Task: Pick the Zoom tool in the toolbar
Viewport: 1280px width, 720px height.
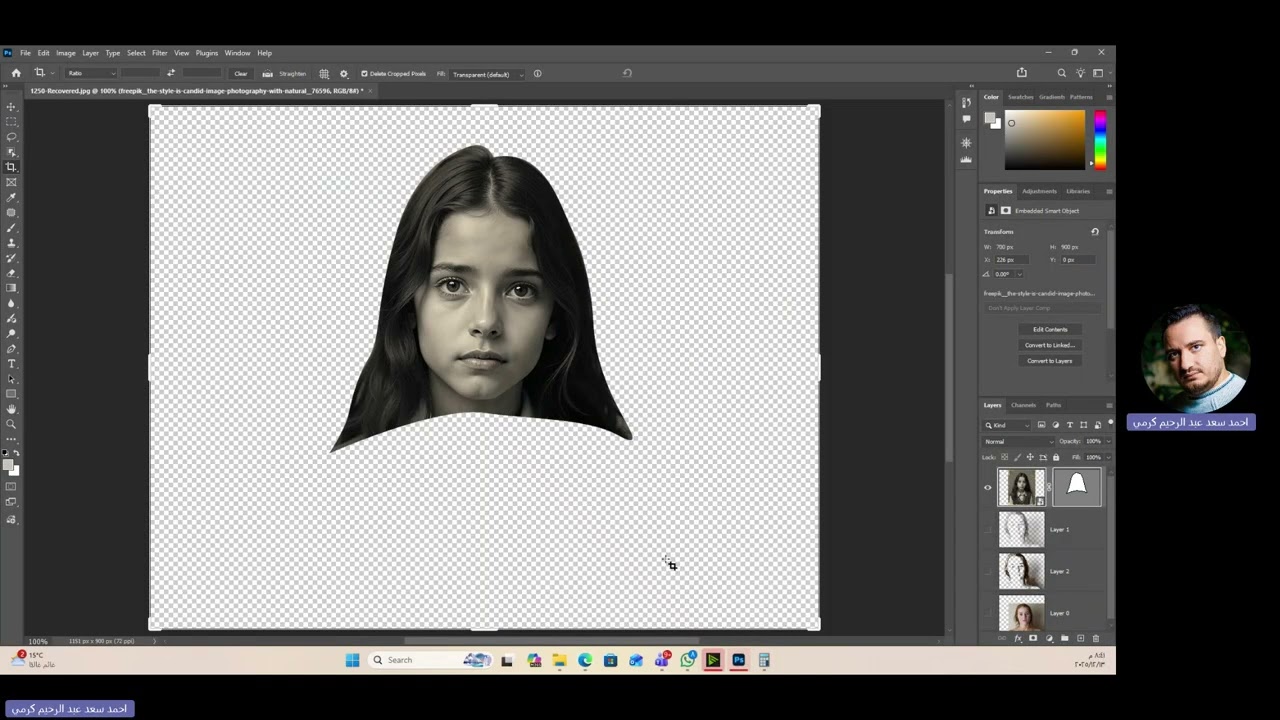Action: [12, 424]
